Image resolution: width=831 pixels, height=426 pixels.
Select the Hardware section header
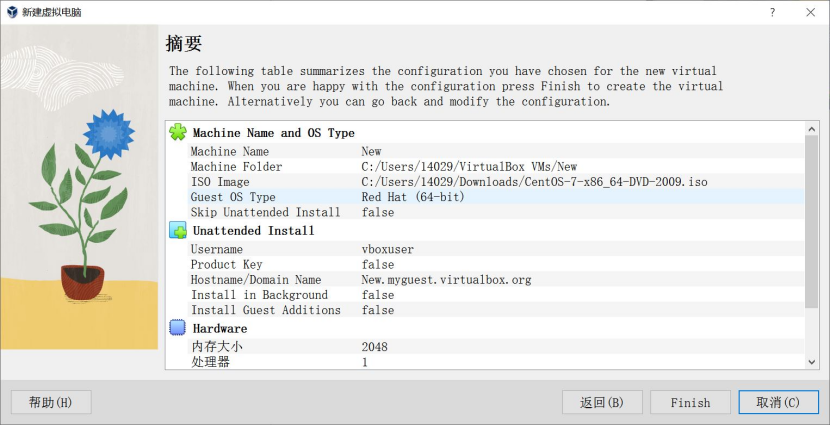click(x=220, y=329)
